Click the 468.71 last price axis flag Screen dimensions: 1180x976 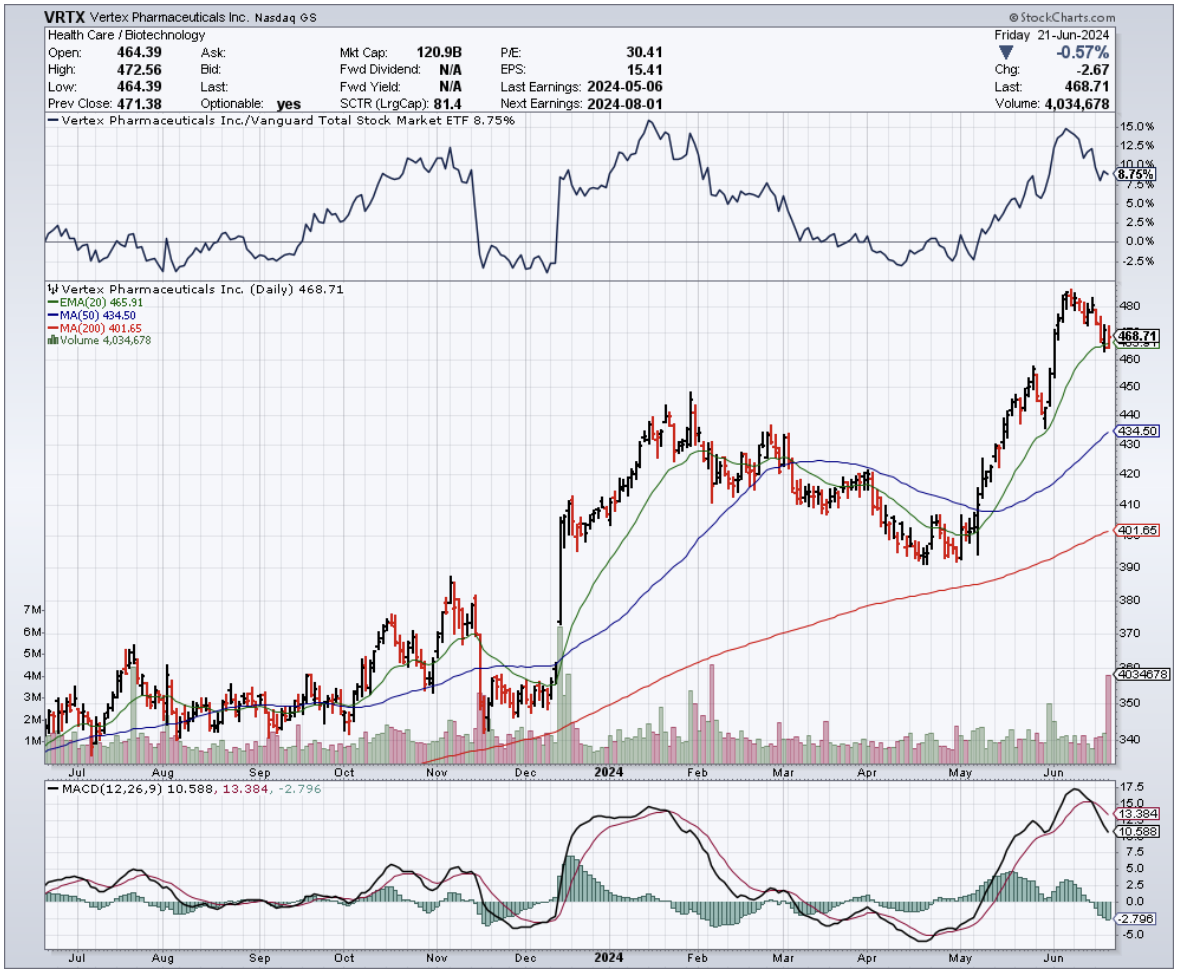point(1138,336)
